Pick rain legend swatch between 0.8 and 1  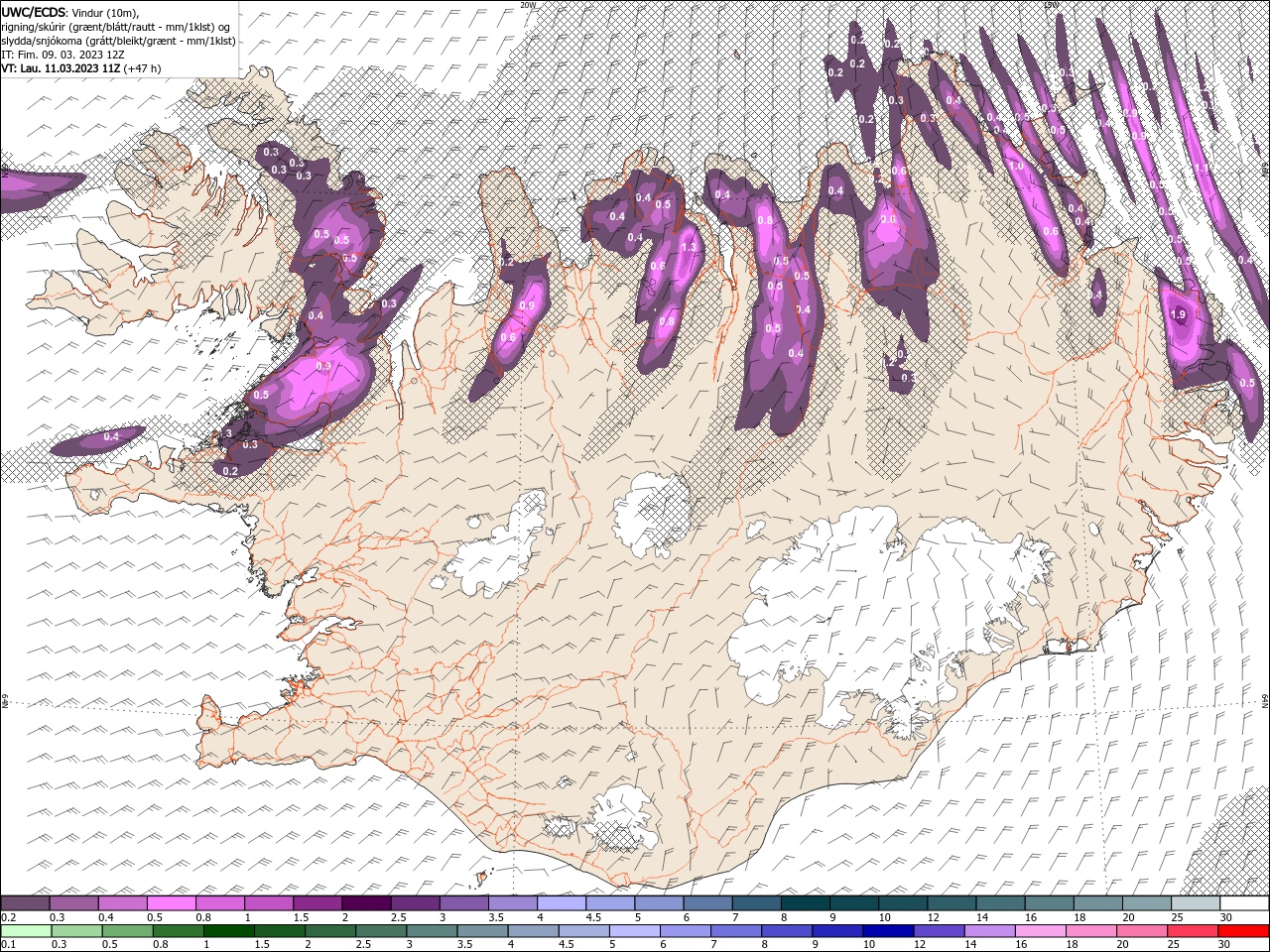click(x=179, y=931)
